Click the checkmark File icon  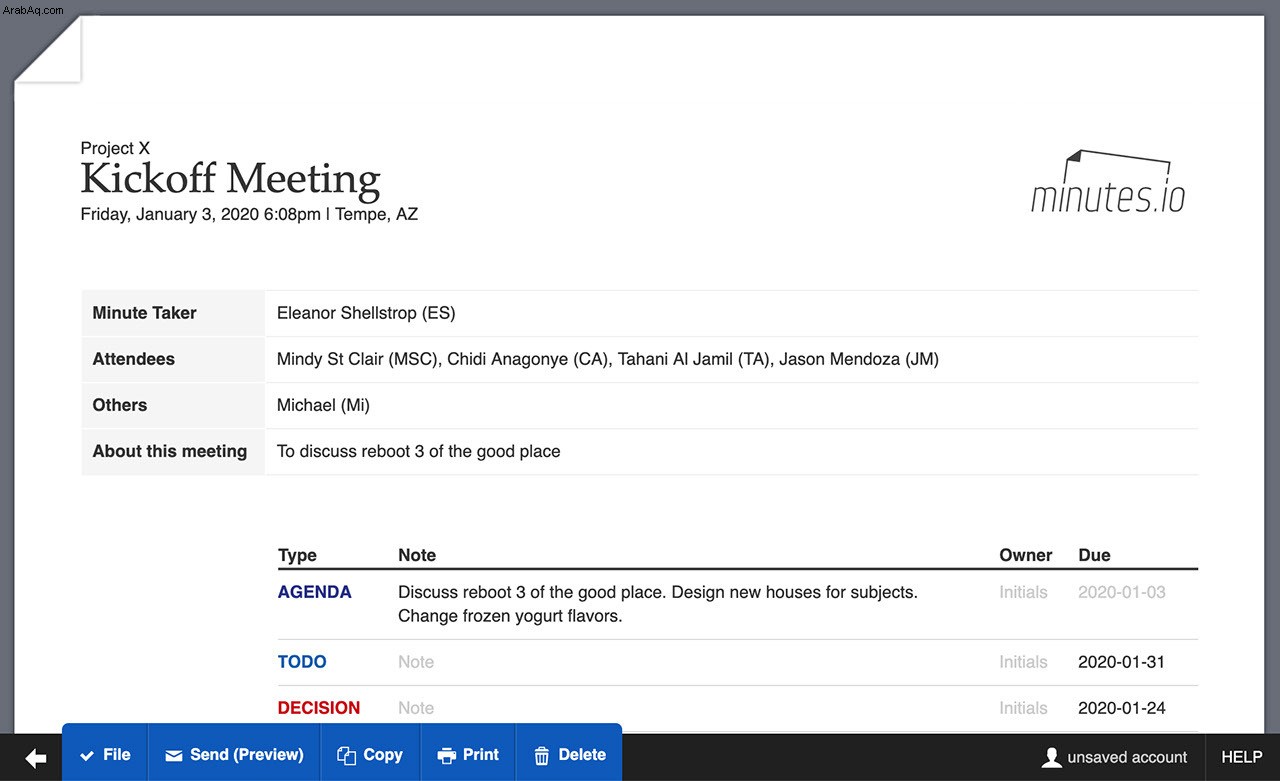87,756
